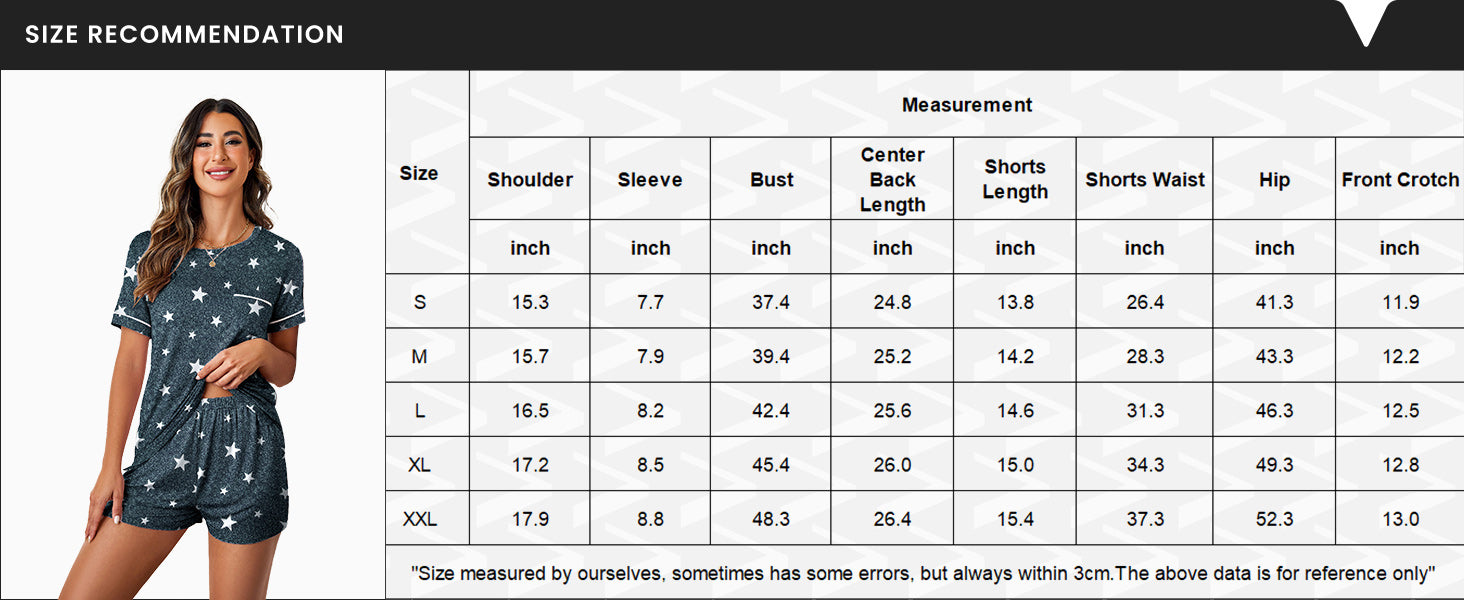The width and height of the screenshot is (1464, 600).
Task: Select the S size row label
Action: (420, 302)
